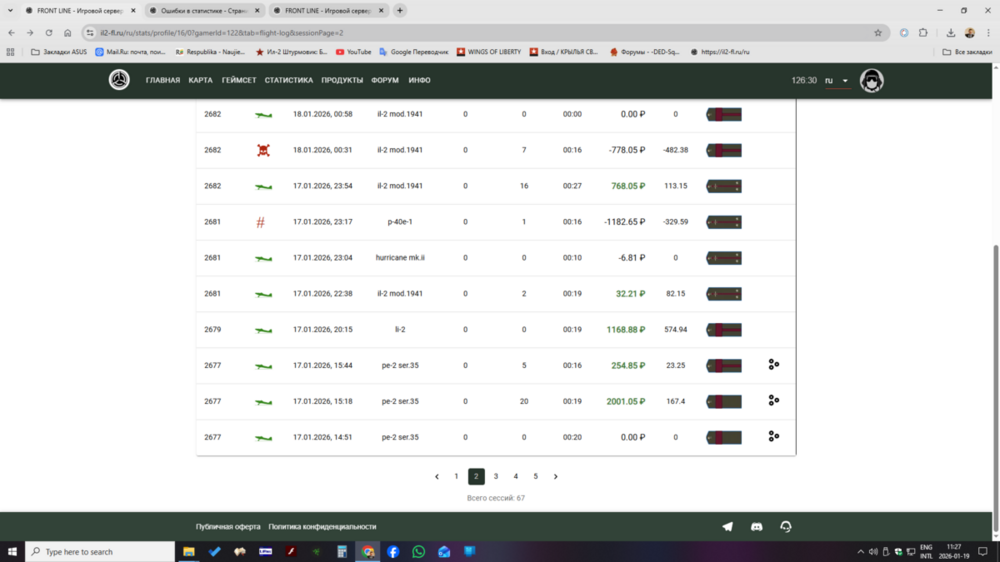Click the skull killed icon on 00:31 row
The height and width of the screenshot is (562, 1000).
pyautogui.click(x=263, y=150)
